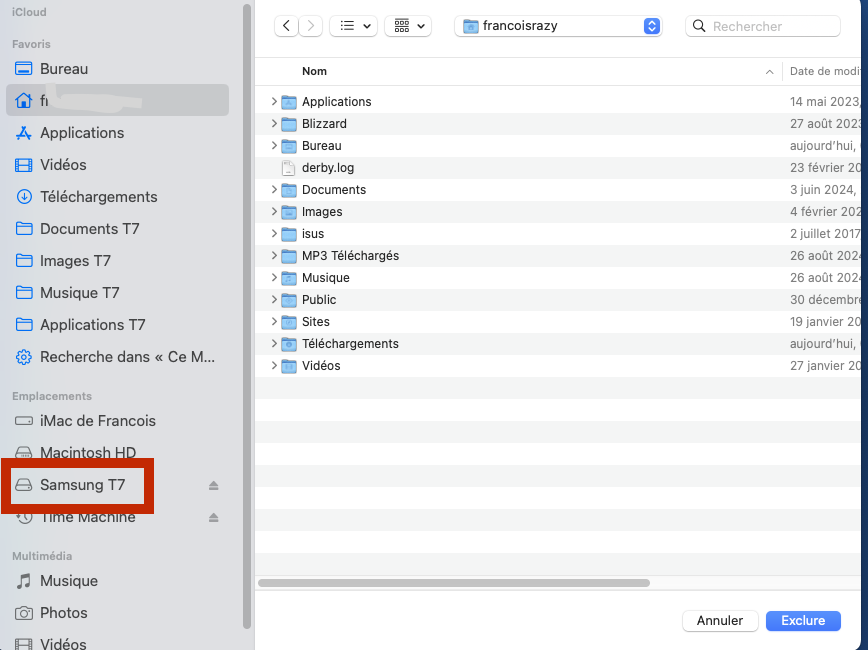This screenshot has height=650, width=868.
Task: Open Photos in the Multimédia section
Action: tap(64, 613)
